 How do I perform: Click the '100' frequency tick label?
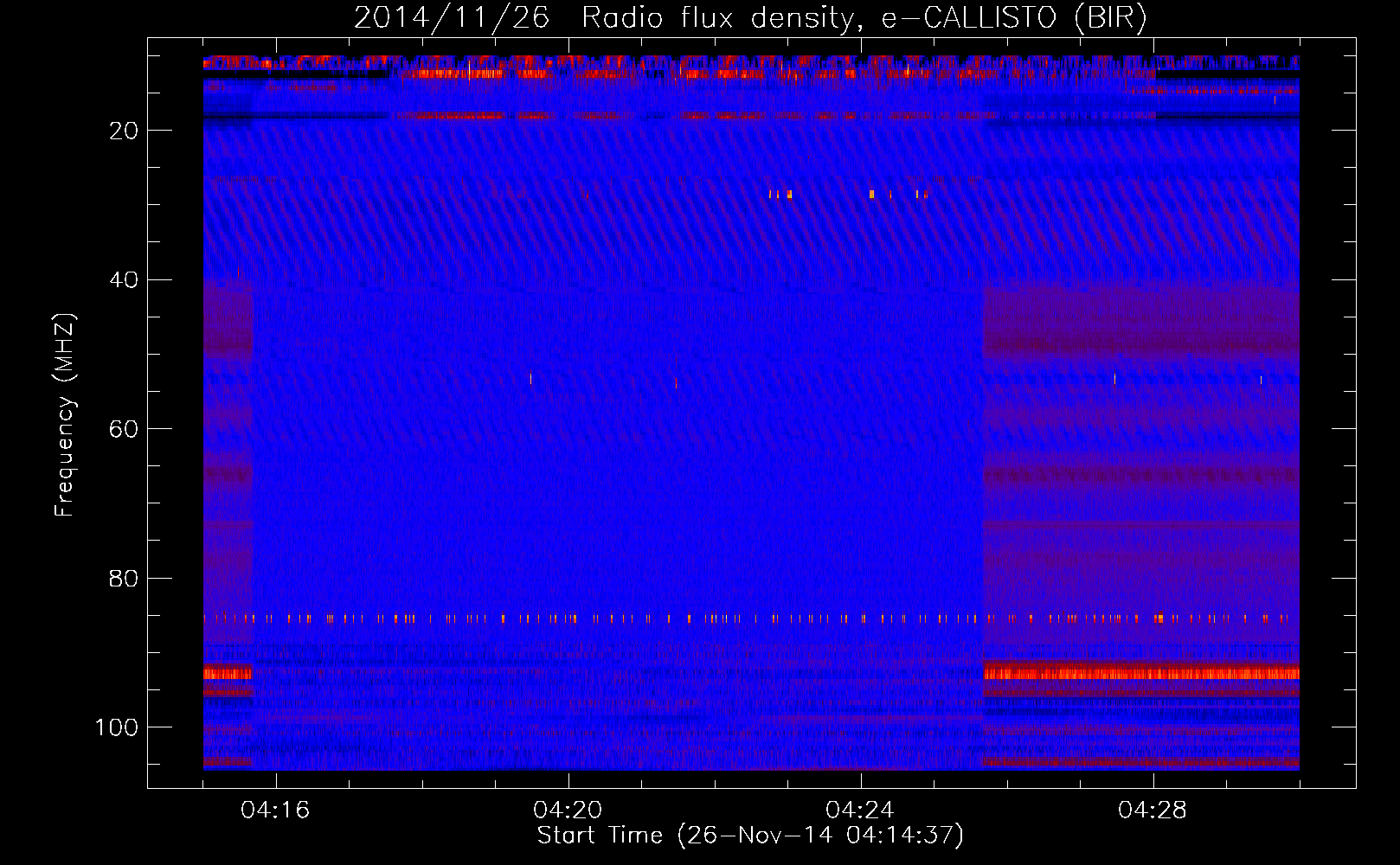pos(117,728)
